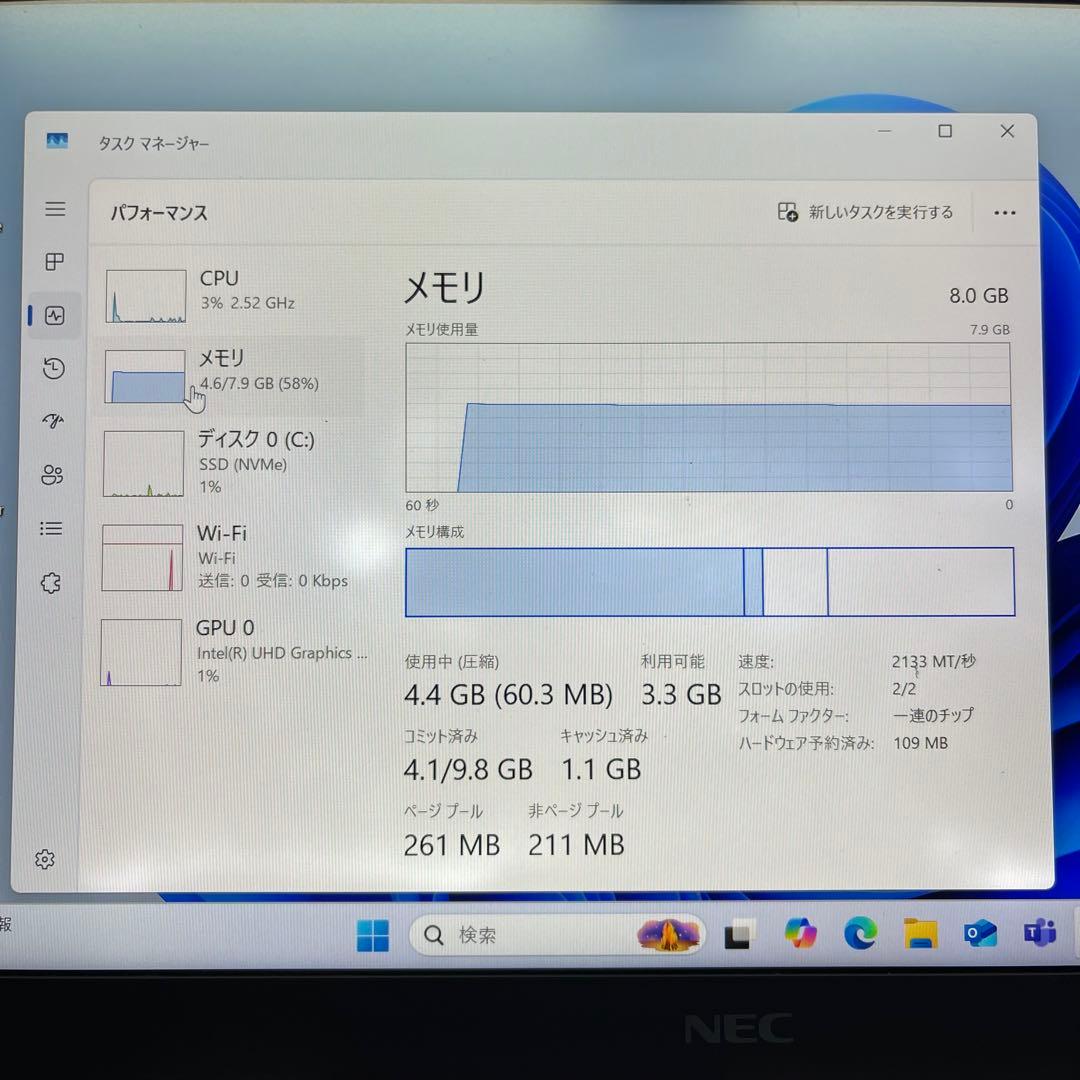Open the Startup apps page
Screen dimensions: 1080x1080
pyautogui.click(x=55, y=422)
